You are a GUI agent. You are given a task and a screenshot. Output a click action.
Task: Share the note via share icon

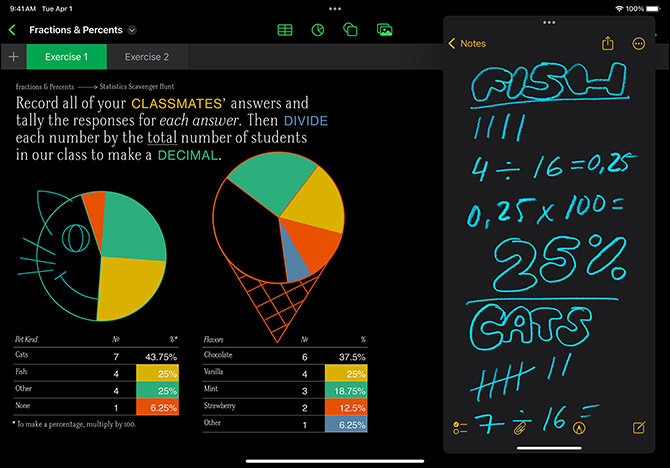[607, 44]
